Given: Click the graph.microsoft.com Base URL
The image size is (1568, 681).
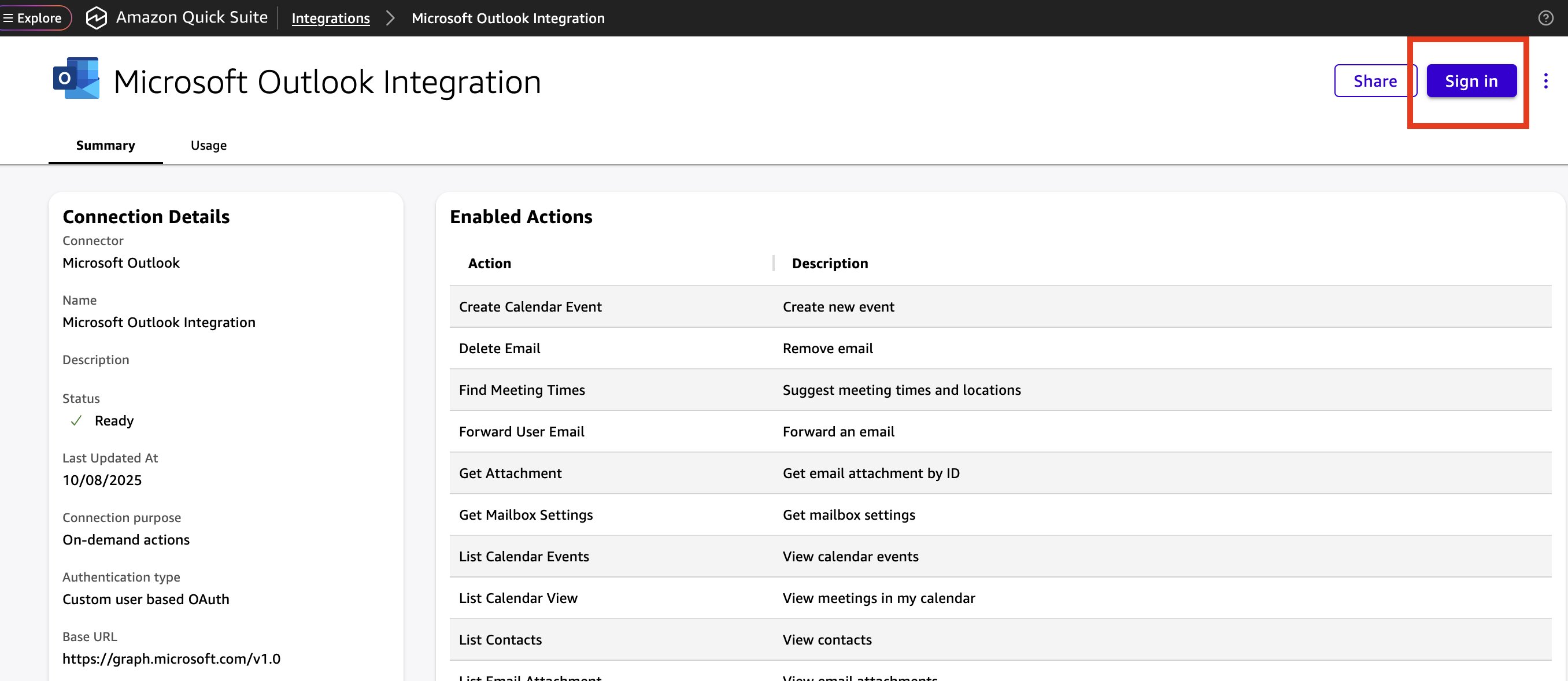Looking at the screenshot, I should [171, 658].
